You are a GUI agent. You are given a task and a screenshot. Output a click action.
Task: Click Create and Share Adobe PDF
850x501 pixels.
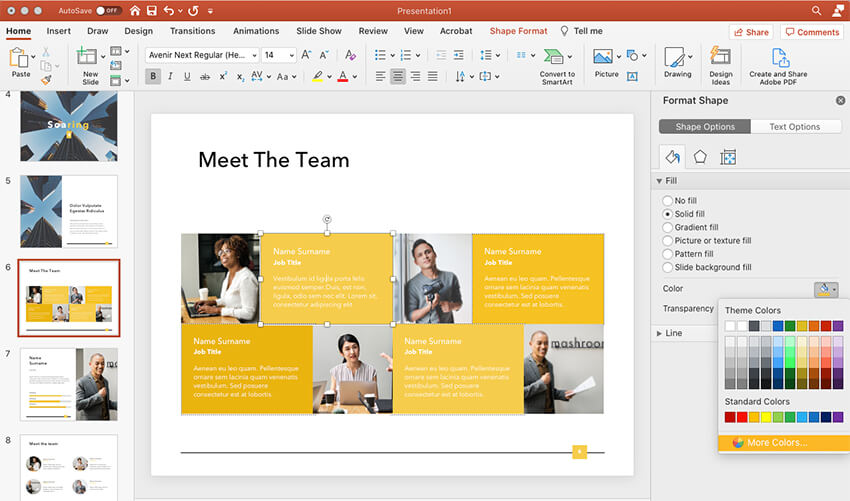point(778,66)
